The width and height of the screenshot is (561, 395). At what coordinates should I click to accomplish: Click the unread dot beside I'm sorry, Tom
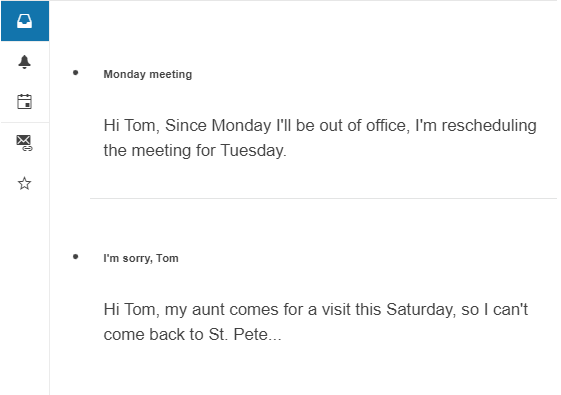tap(75, 257)
